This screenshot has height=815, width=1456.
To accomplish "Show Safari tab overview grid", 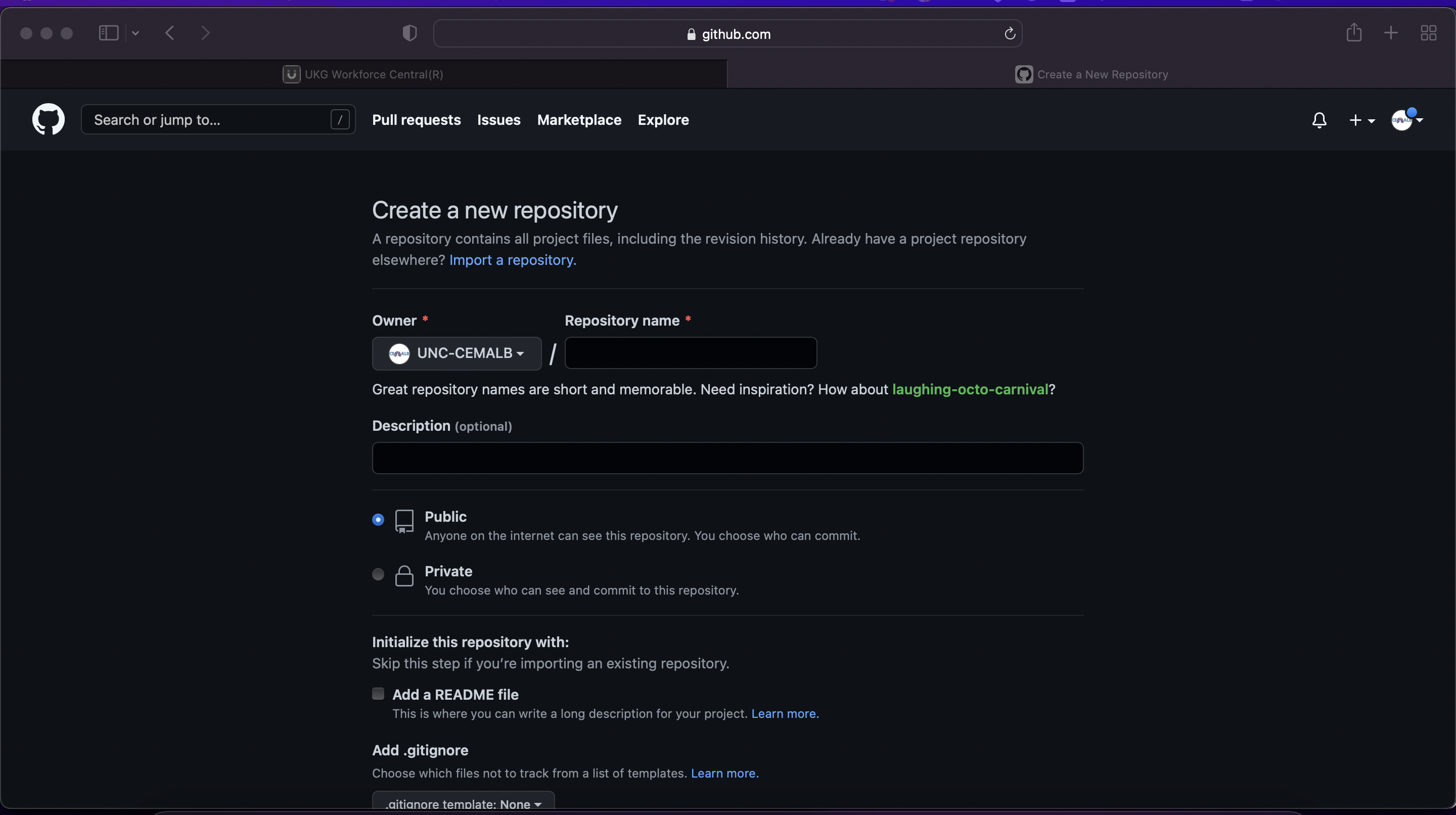I will tap(1428, 33).
